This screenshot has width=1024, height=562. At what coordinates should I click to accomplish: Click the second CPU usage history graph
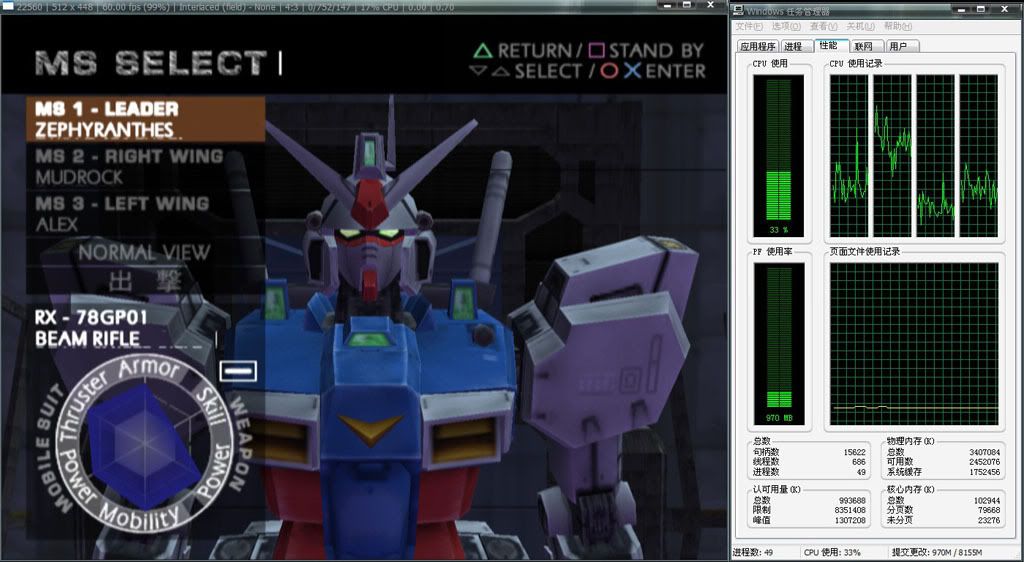coord(892,156)
